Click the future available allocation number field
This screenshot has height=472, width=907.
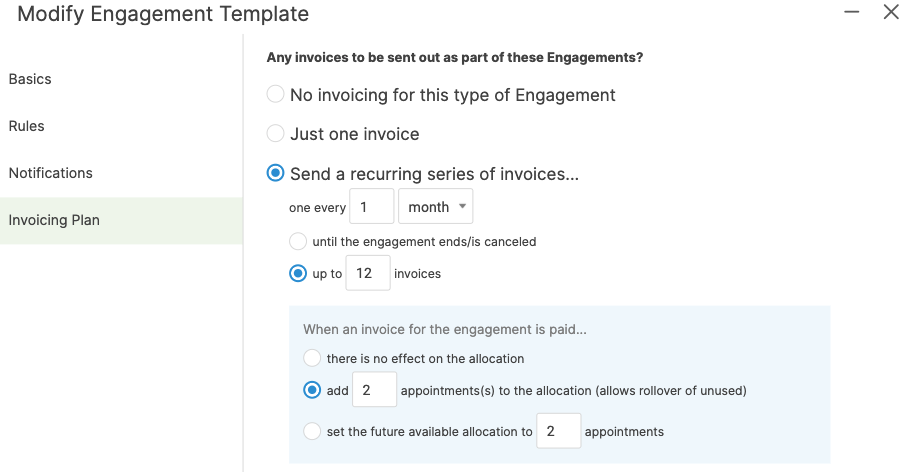(558, 432)
